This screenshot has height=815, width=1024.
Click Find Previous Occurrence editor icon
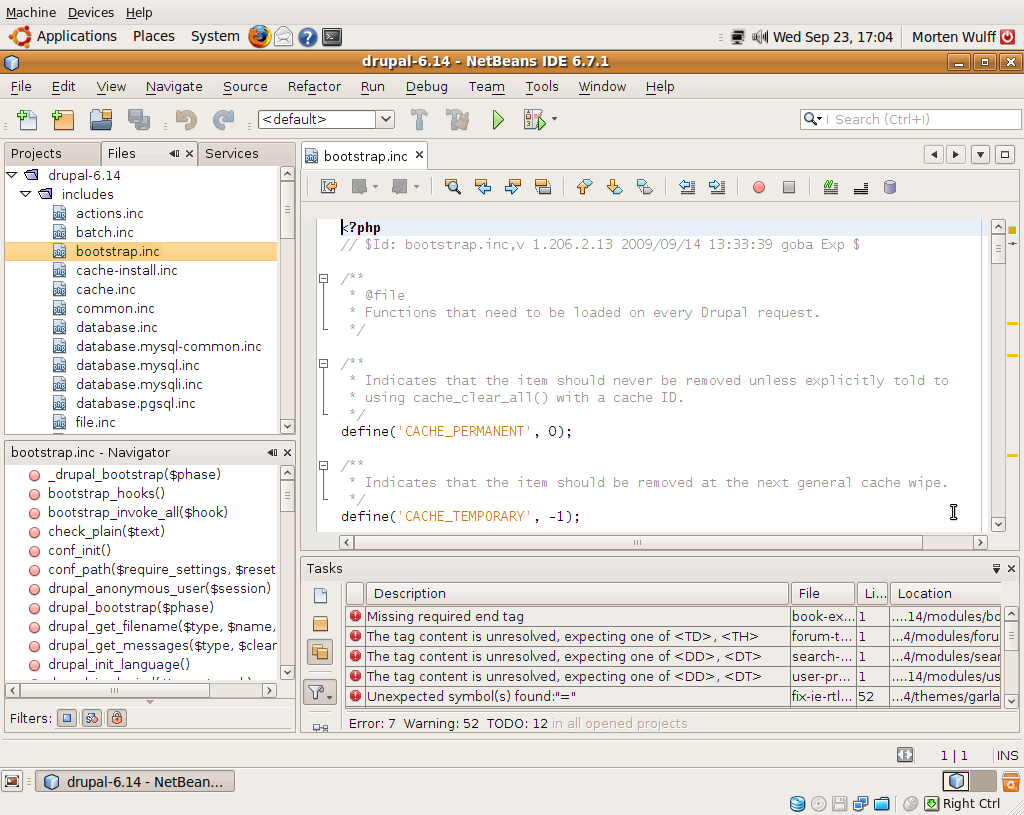pyautogui.click(x=483, y=187)
